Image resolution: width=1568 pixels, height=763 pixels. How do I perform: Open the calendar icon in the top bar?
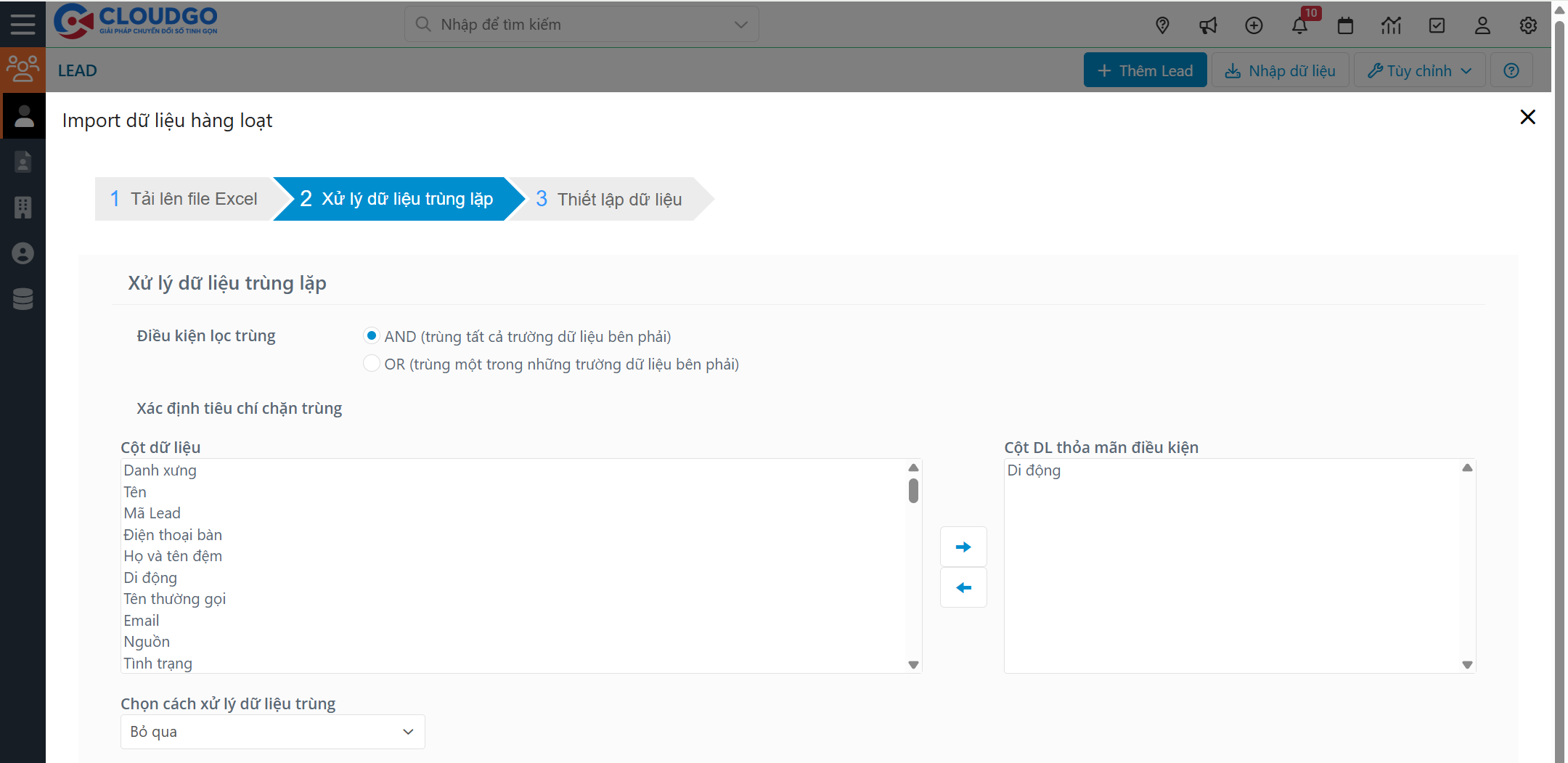(1346, 25)
